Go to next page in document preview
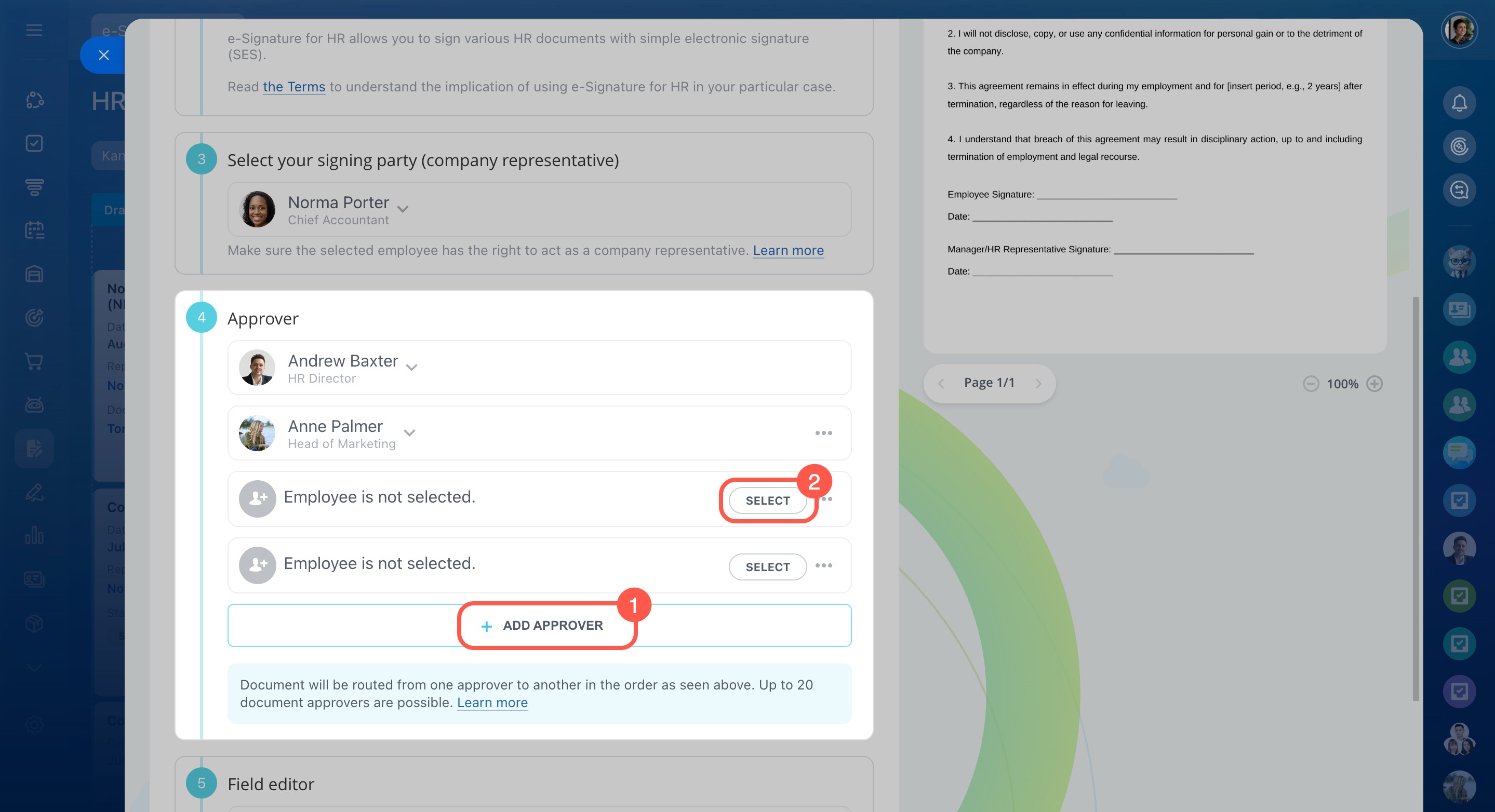 pyautogui.click(x=1038, y=383)
